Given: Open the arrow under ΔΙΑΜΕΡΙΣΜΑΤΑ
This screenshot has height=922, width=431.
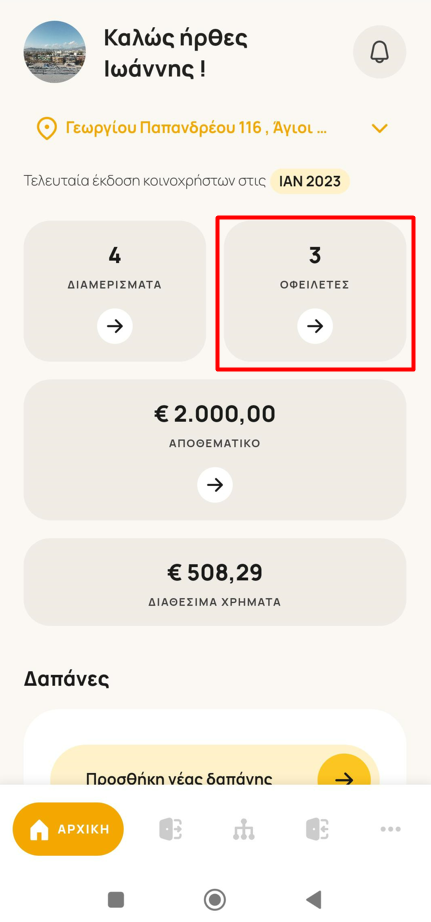Looking at the screenshot, I should click(115, 326).
